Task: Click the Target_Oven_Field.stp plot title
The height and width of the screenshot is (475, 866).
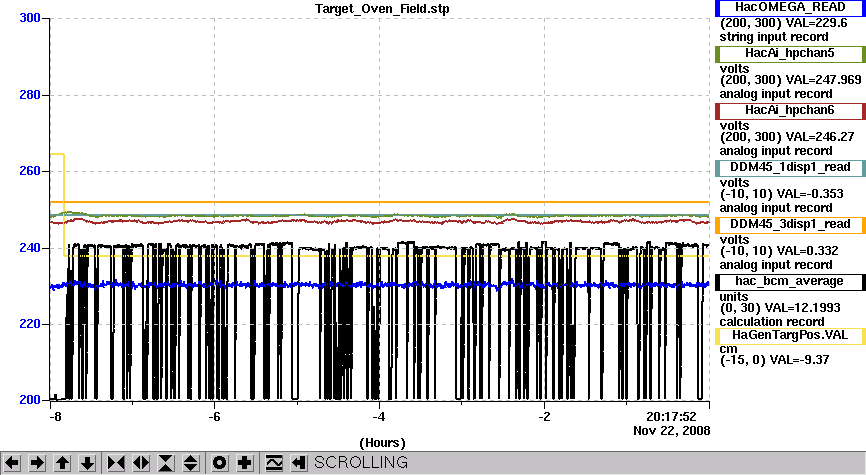Action: point(382,9)
